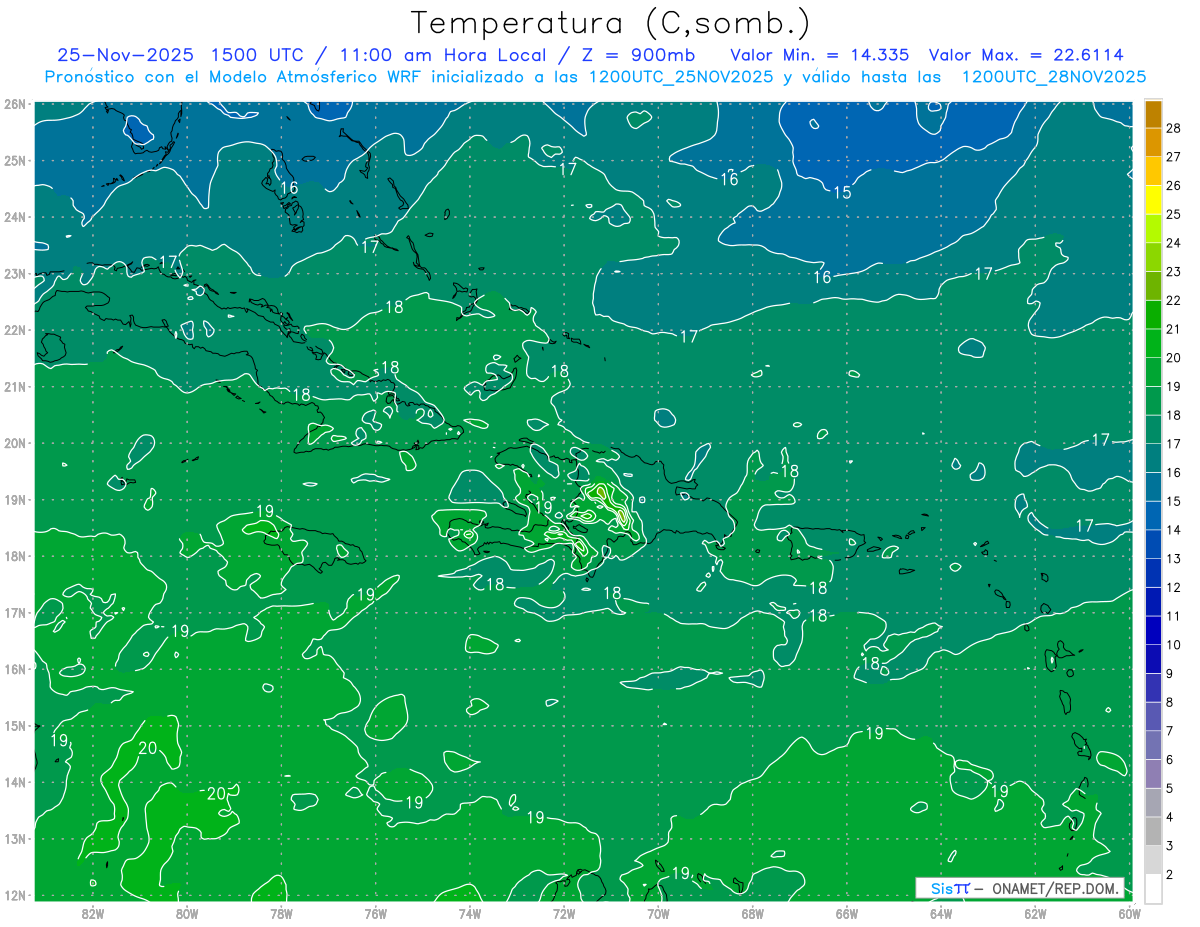1200x927 pixels.
Task: Click the 'Valor Min. = 14.335' value
Action: [x=820, y=55]
